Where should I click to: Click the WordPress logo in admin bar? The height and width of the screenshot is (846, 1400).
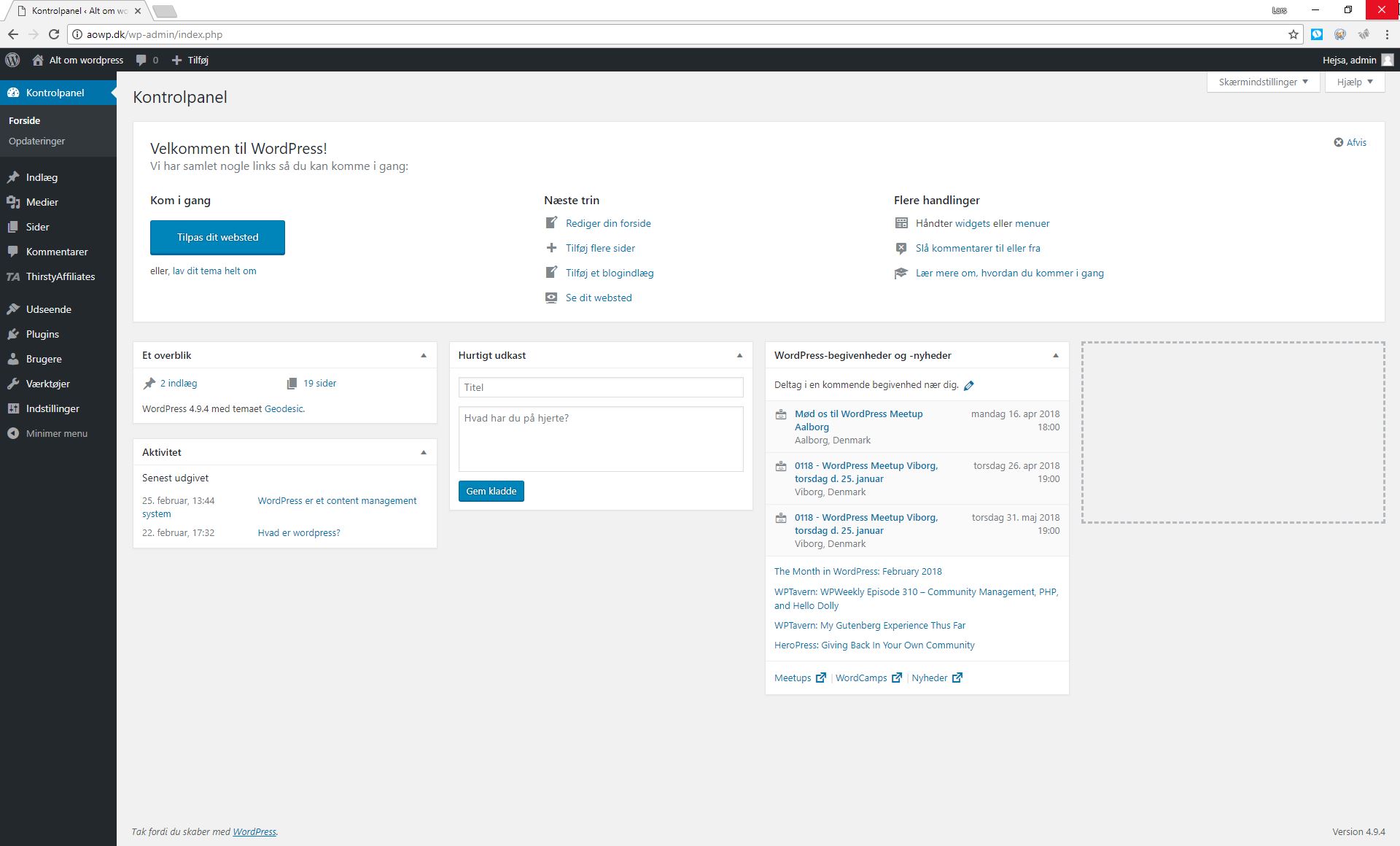click(x=12, y=60)
